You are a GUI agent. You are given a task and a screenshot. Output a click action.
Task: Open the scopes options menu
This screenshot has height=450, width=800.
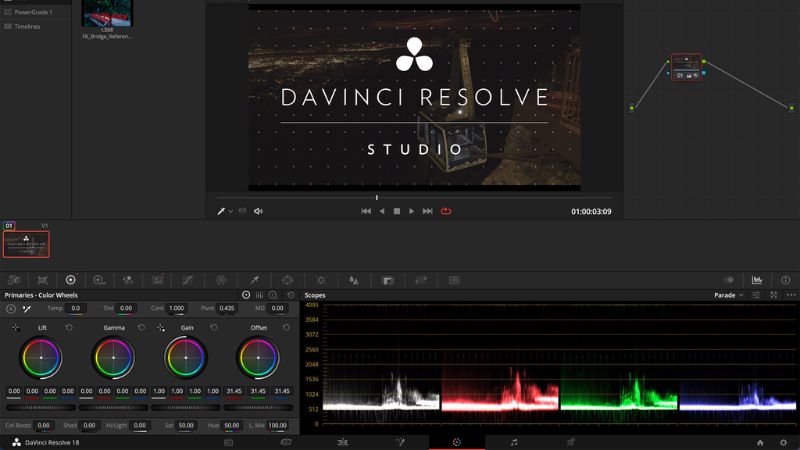point(791,295)
